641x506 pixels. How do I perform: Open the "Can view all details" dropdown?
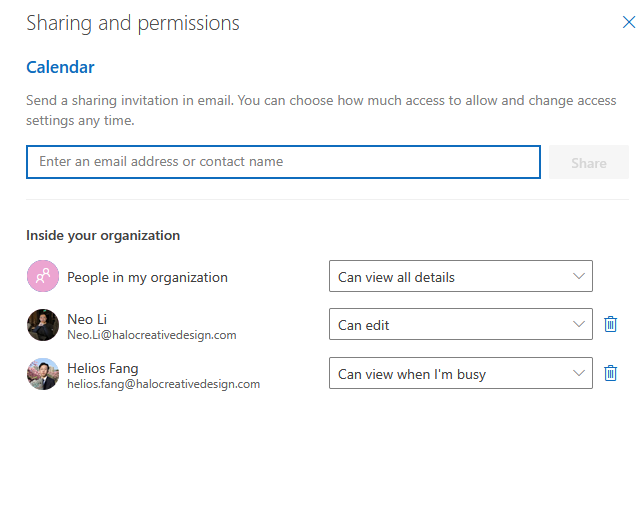(460, 277)
